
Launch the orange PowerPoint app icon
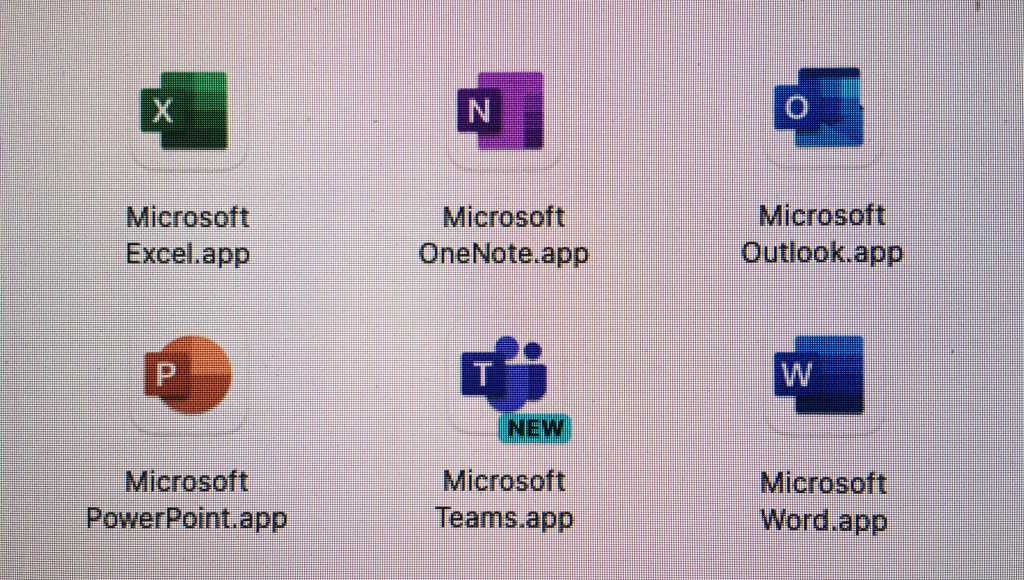point(188,374)
